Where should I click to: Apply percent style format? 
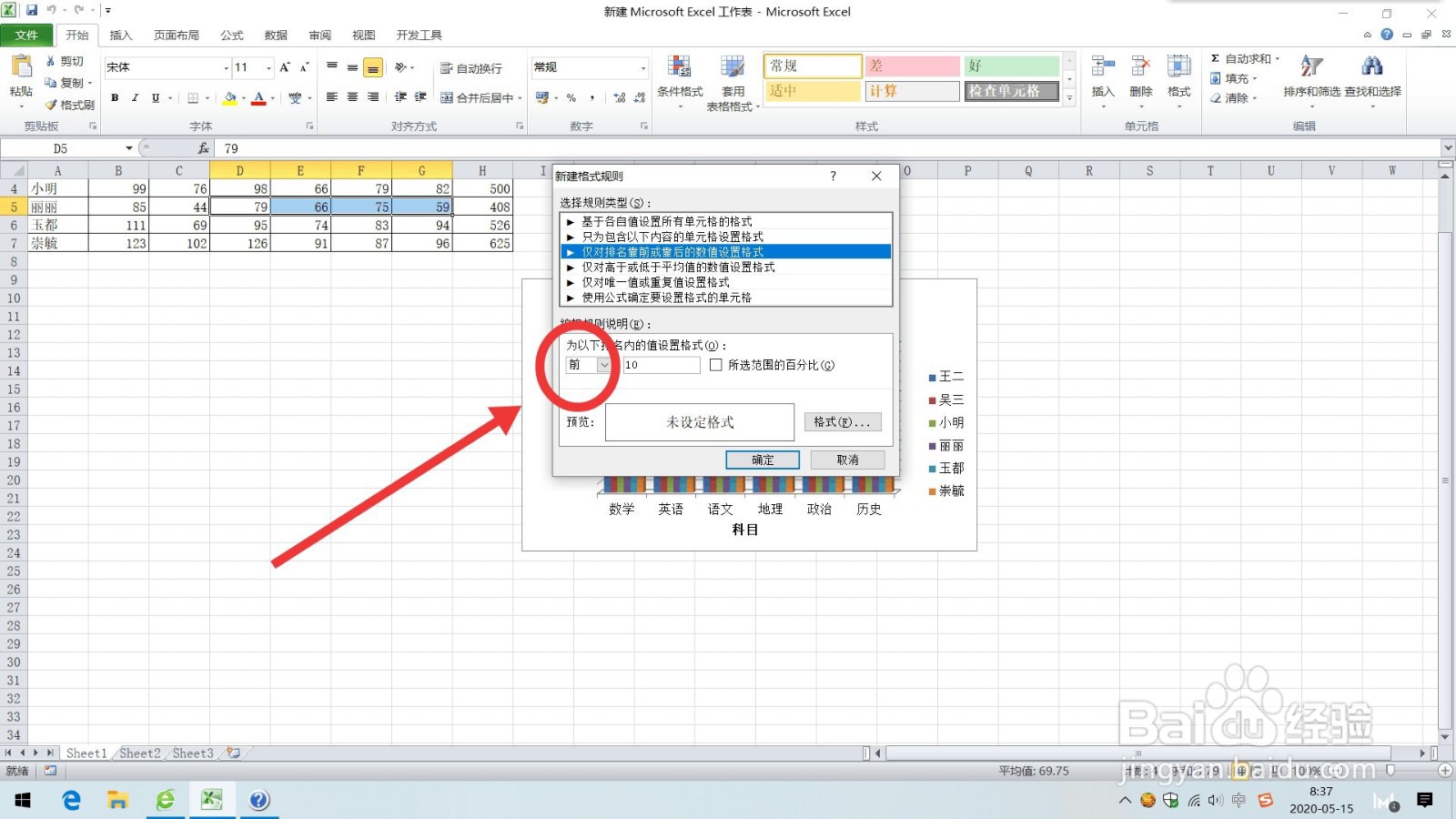point(571,97)
